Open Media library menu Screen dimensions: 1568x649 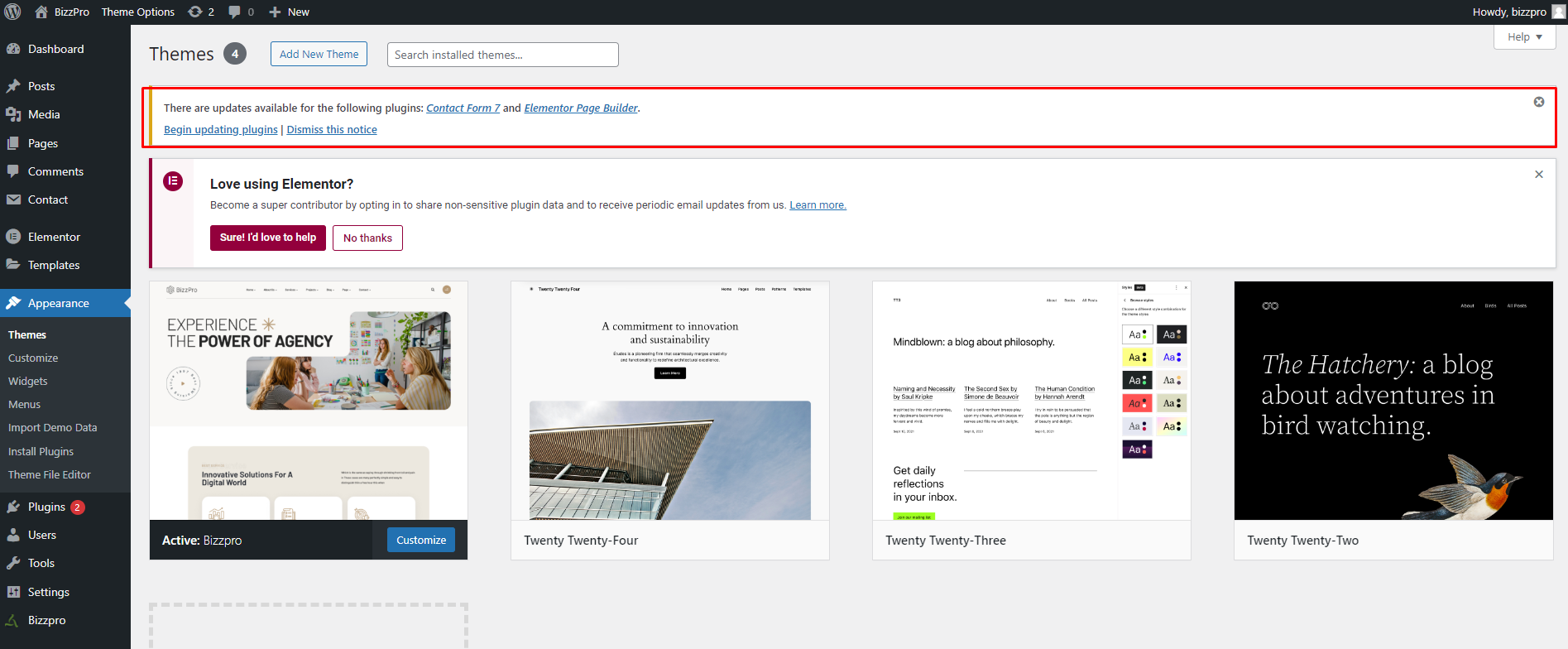click(65, 114)
